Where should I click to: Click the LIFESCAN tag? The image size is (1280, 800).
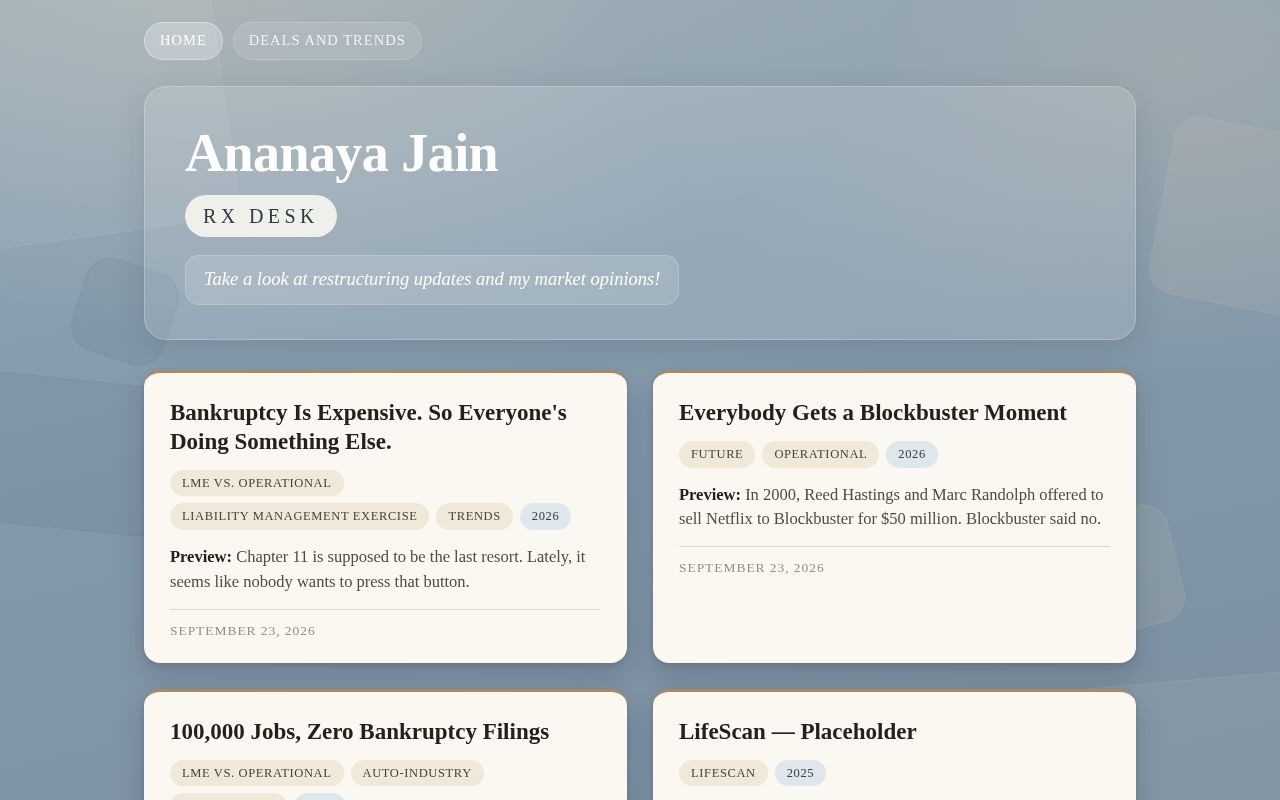click(723, 773)
